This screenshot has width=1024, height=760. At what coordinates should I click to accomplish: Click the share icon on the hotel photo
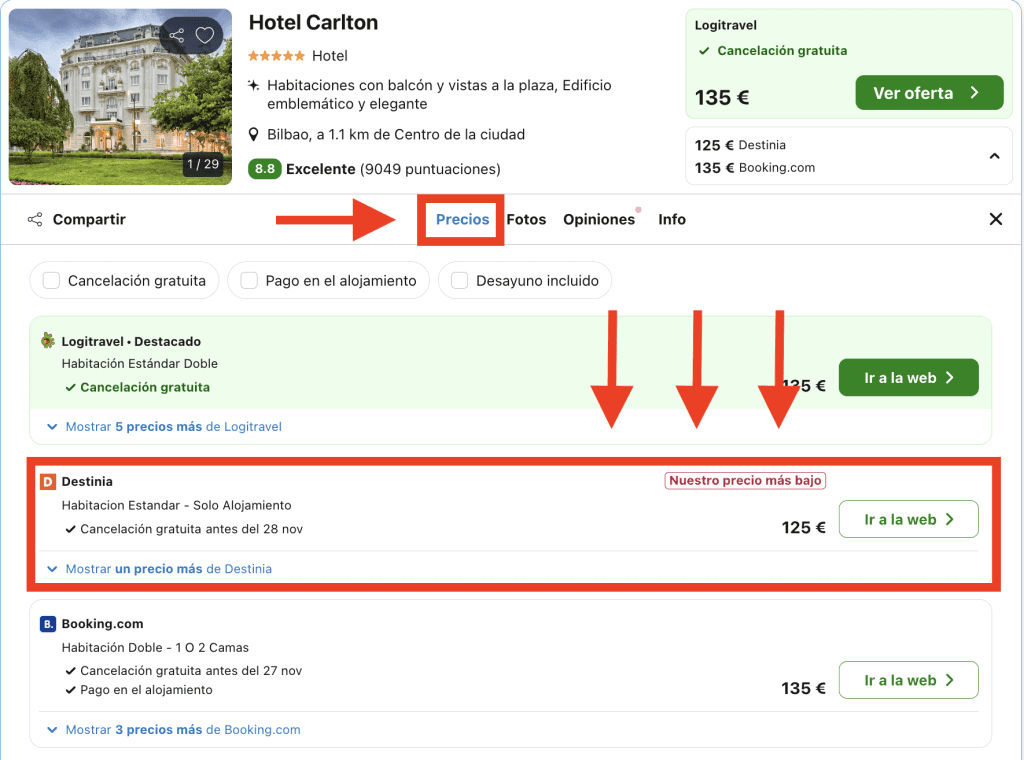tap(177, 36)
